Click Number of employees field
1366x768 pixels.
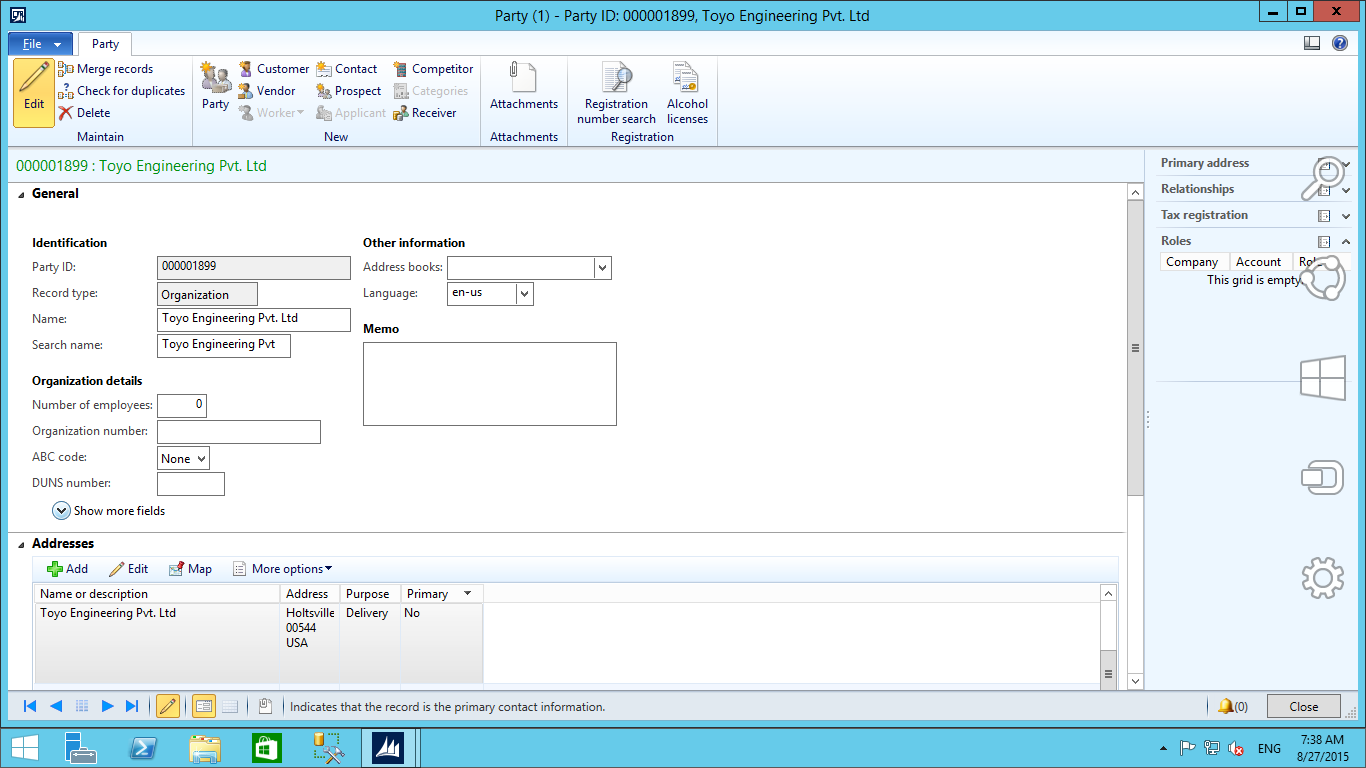[x=182, y=406]
